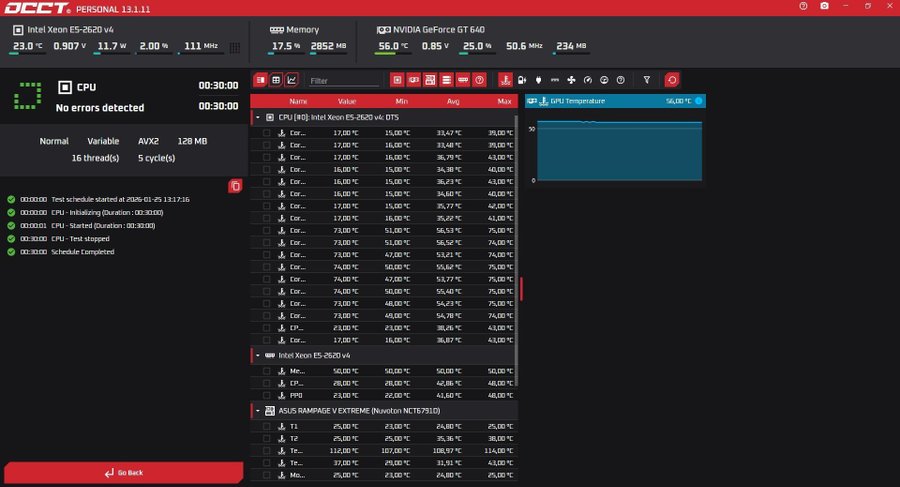Viewport: 900px width, 487px height.
Task: Collapse the CPU [#0] Intel Xeon DTS group
Action: point(258,117)
